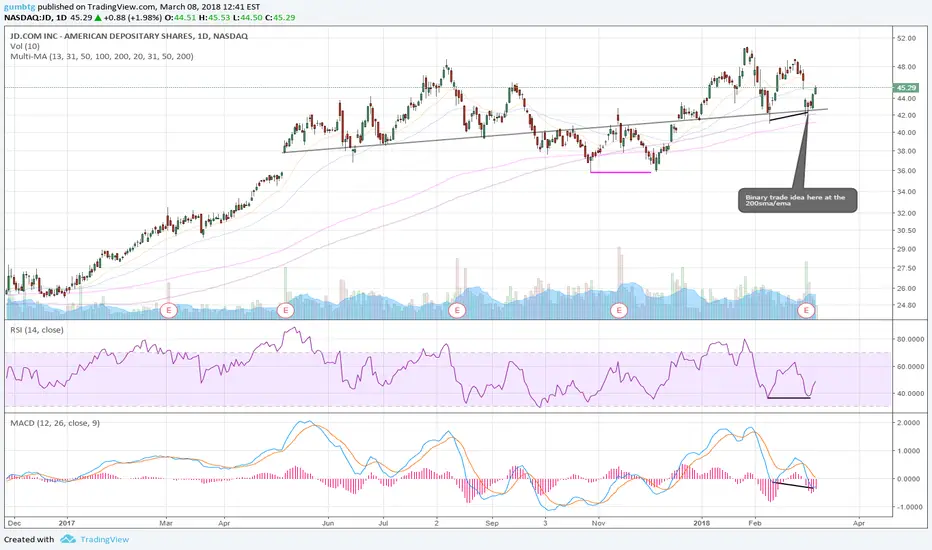Click the earnings E marker near Nov 2017
The width and height of the screenshot is (932, 550).
619,310
